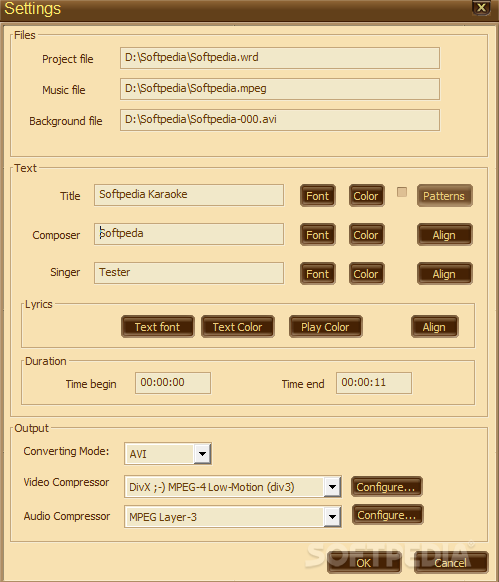Click the Music file path field
This screenshot has height=582, width=499.
point(280,89)
